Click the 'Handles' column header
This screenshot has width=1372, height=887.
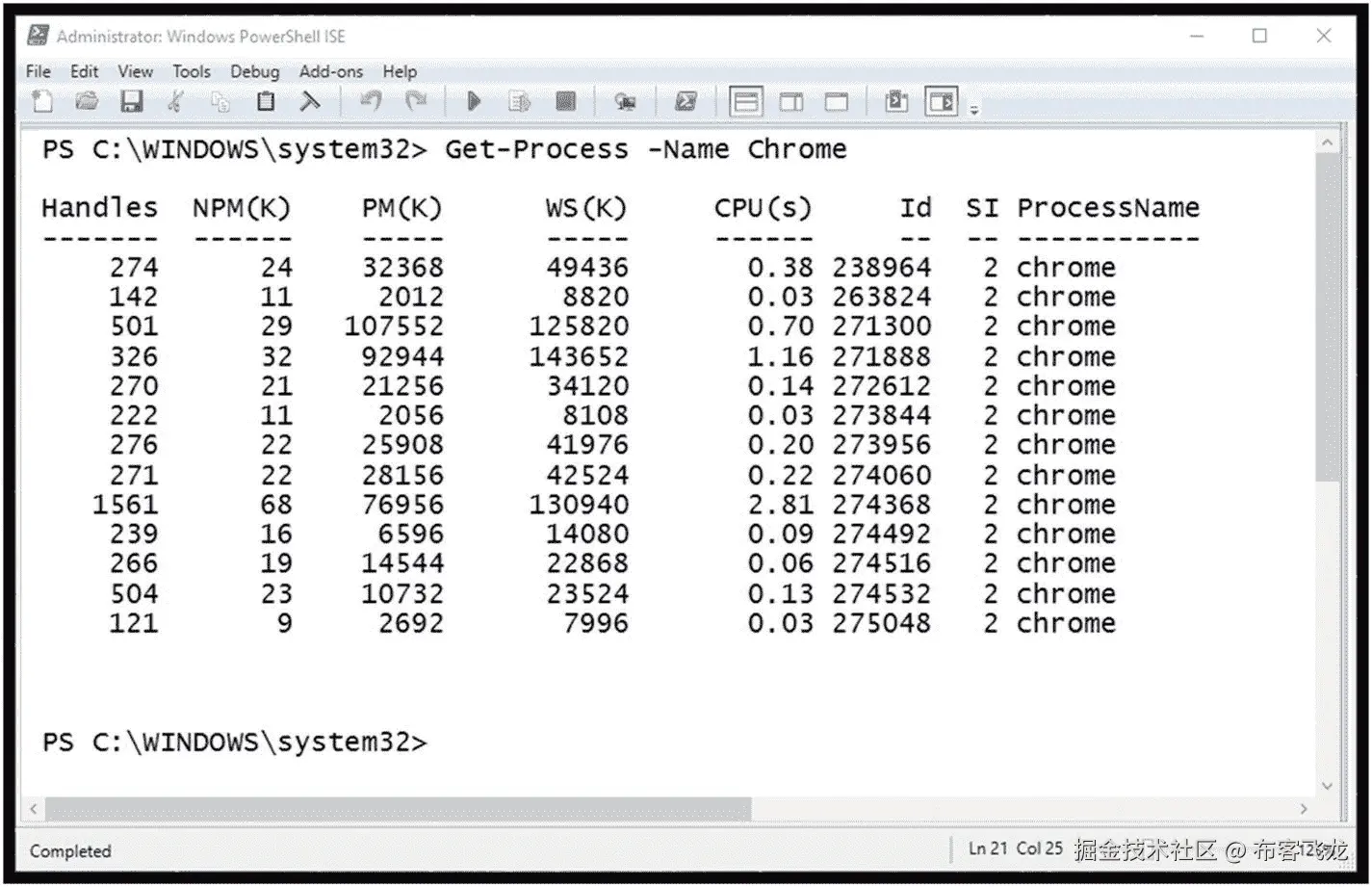pos(99,207)
